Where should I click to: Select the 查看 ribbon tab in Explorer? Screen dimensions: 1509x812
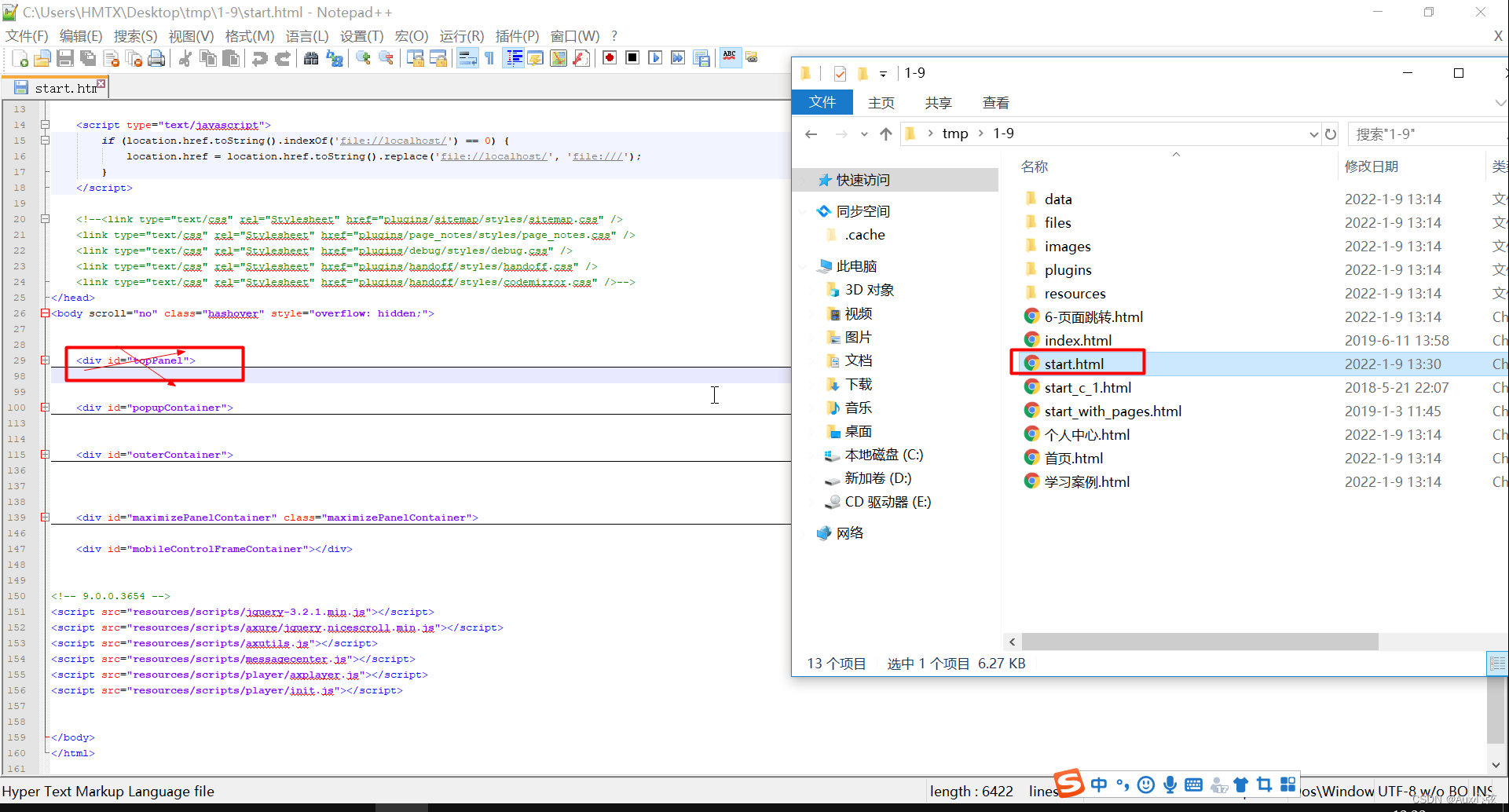[x=996, y=103]
